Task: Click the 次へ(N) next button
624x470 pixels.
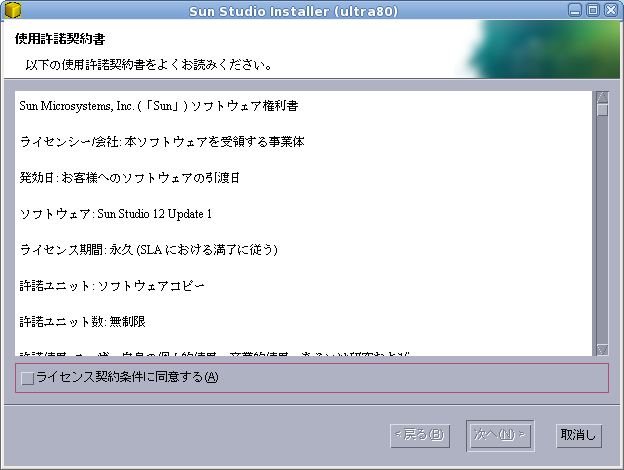Action: click(500, 435)
